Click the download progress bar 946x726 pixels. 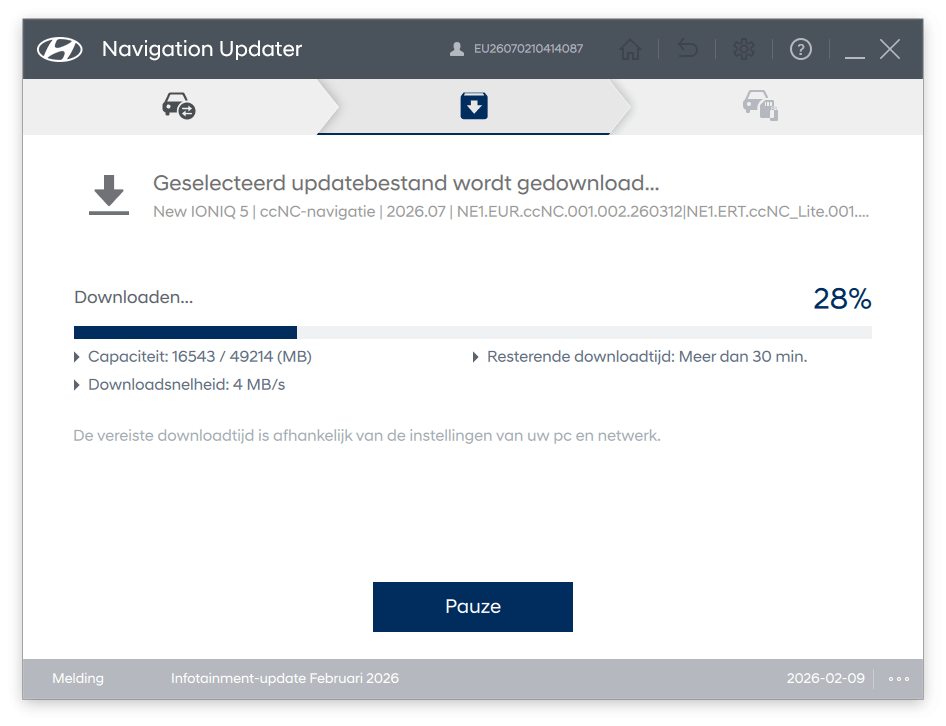click(x=472, y=333)
